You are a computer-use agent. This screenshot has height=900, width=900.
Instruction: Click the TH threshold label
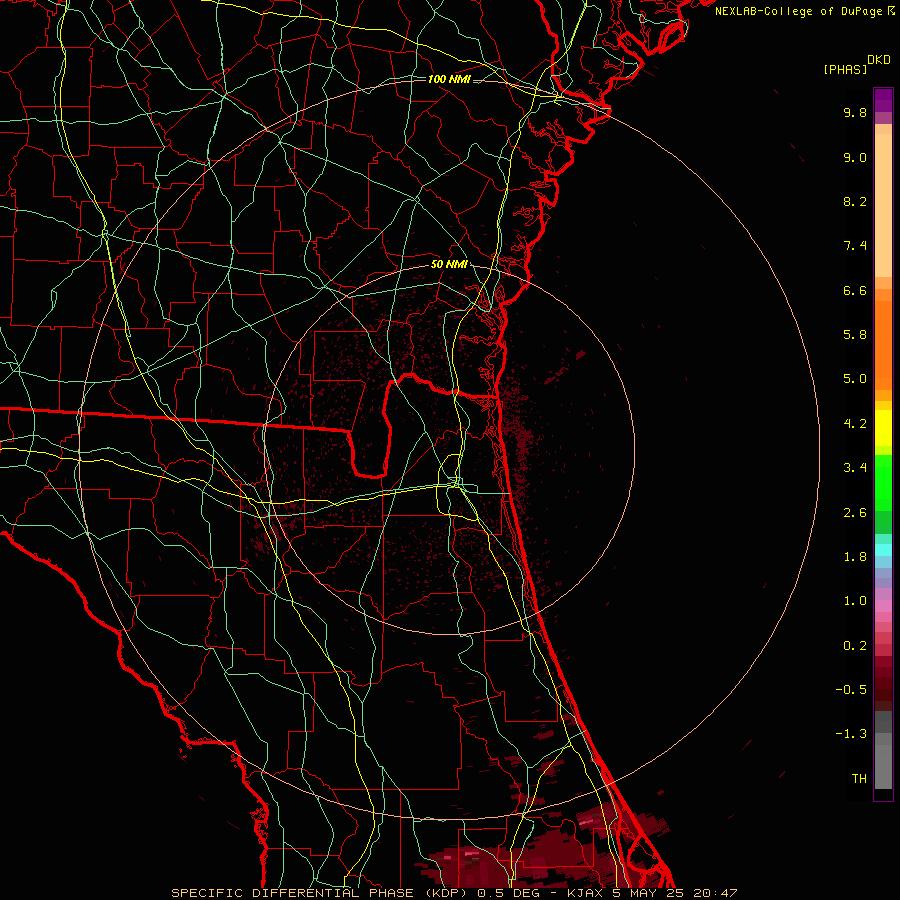(859, 778)
